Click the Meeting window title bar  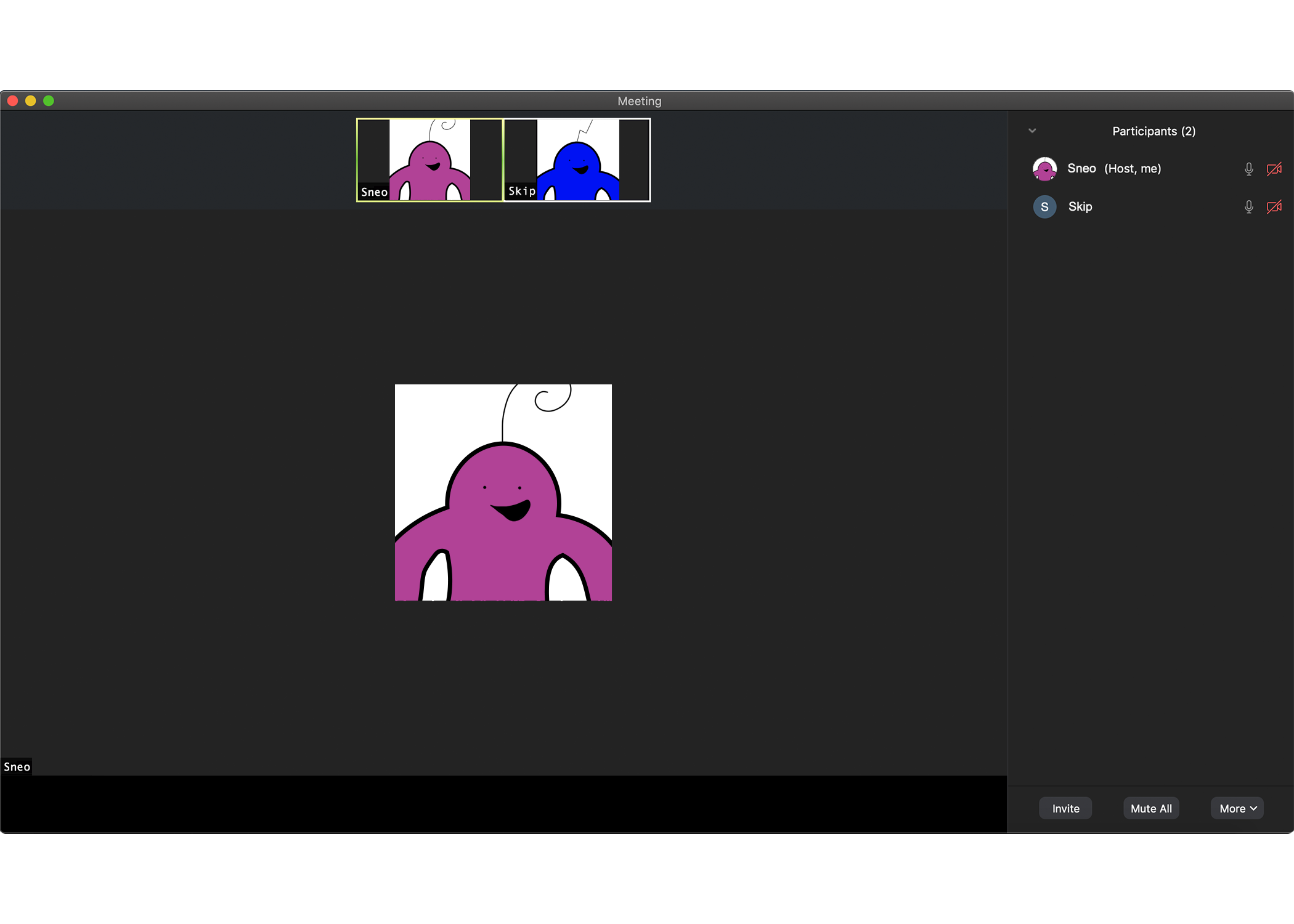[x=639, y=101]
